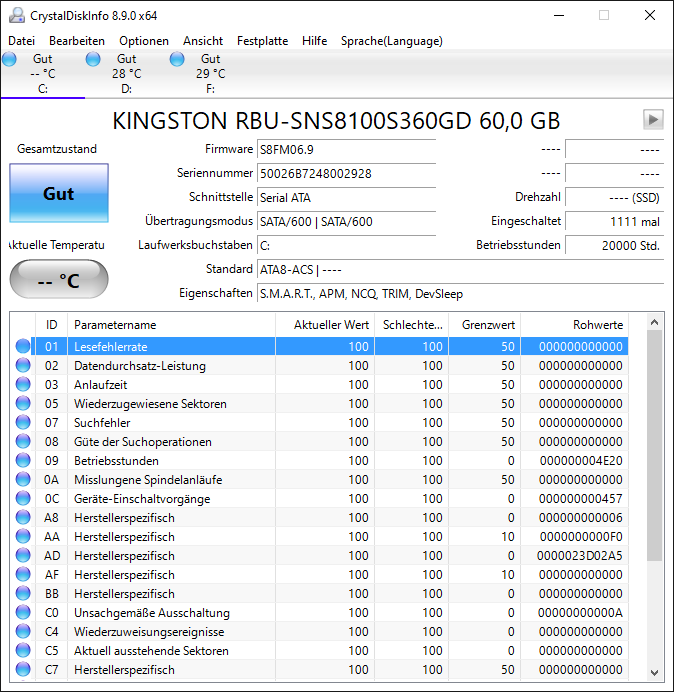Click status circle of Güte der Suchoperationen row
Screen dimensions: 674x692
pyautogui.click(x=23, y=441)
